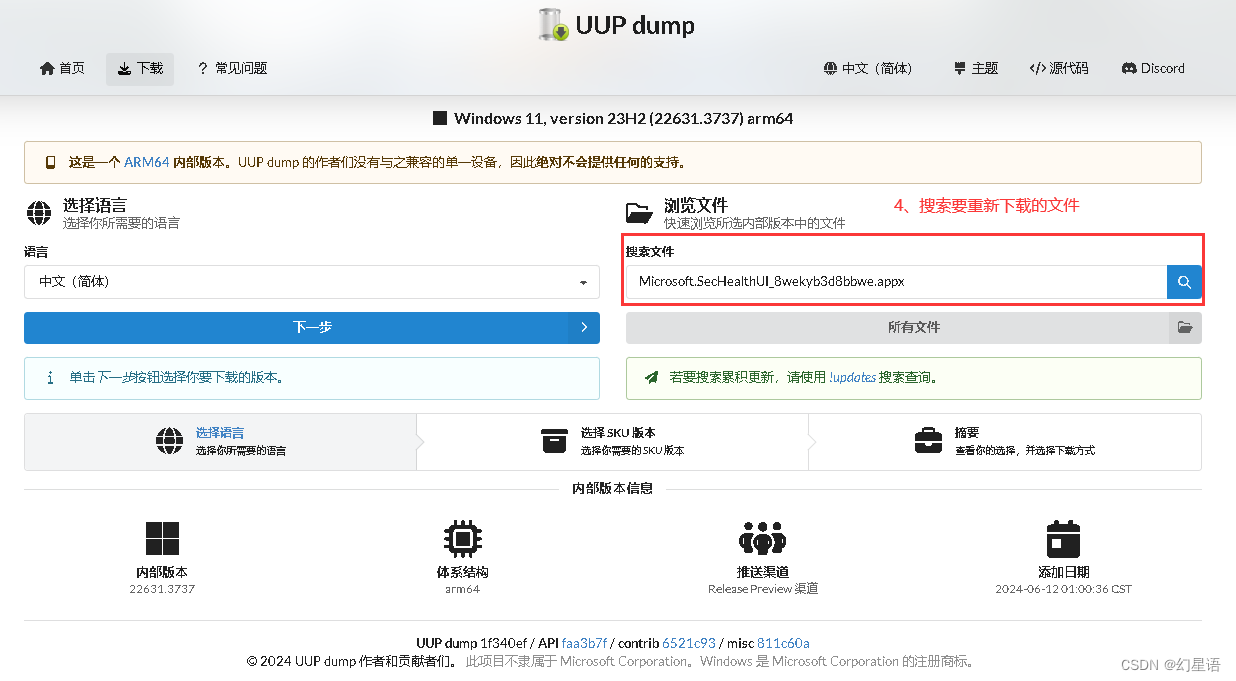Open 常见问题 FAQ menu item
1236x681 pixels.
point(233,69)
